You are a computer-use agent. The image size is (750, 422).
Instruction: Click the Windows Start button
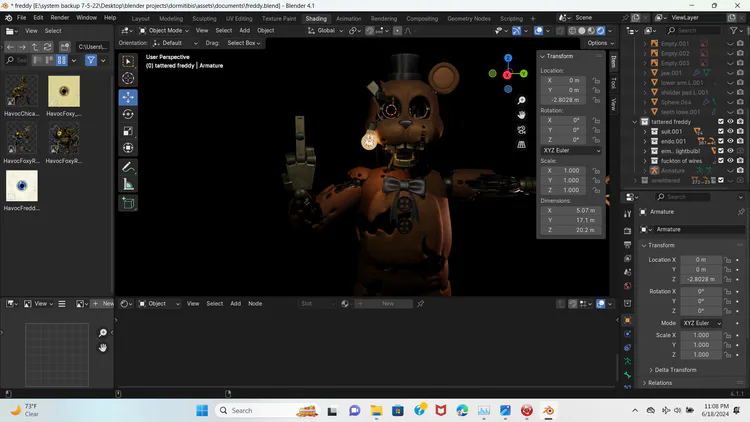pos(202,411)
